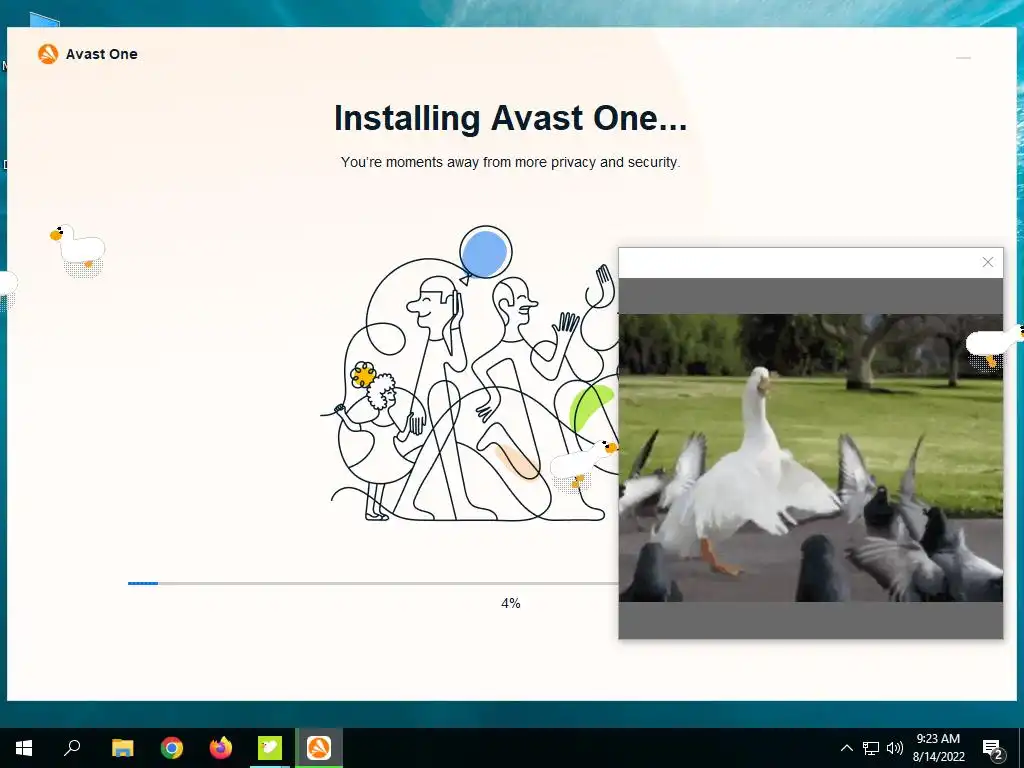Click the goose walking over the illustration
This screenshot has height=768, width=1024.
pos(583,464)
